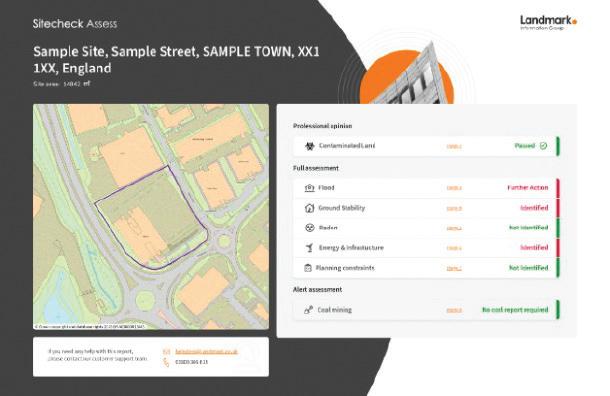Click the Contaminated Land biohazard icon
Viewport: 610px width, 396px height.
tap(310, 146)
